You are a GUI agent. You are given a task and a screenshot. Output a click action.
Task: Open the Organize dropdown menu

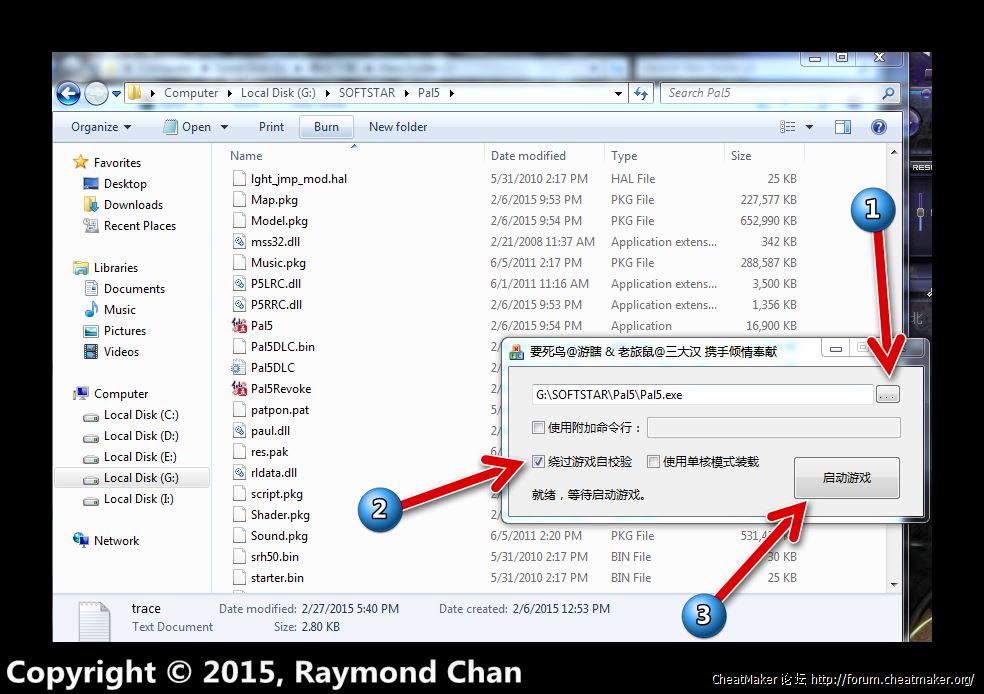(x=101, y=127)
